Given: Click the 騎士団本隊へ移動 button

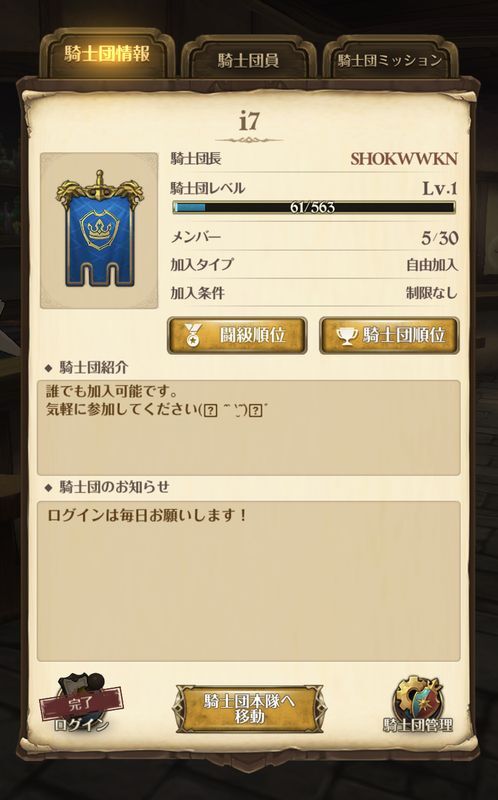Looking at the screenshot, I should [250, 708].
